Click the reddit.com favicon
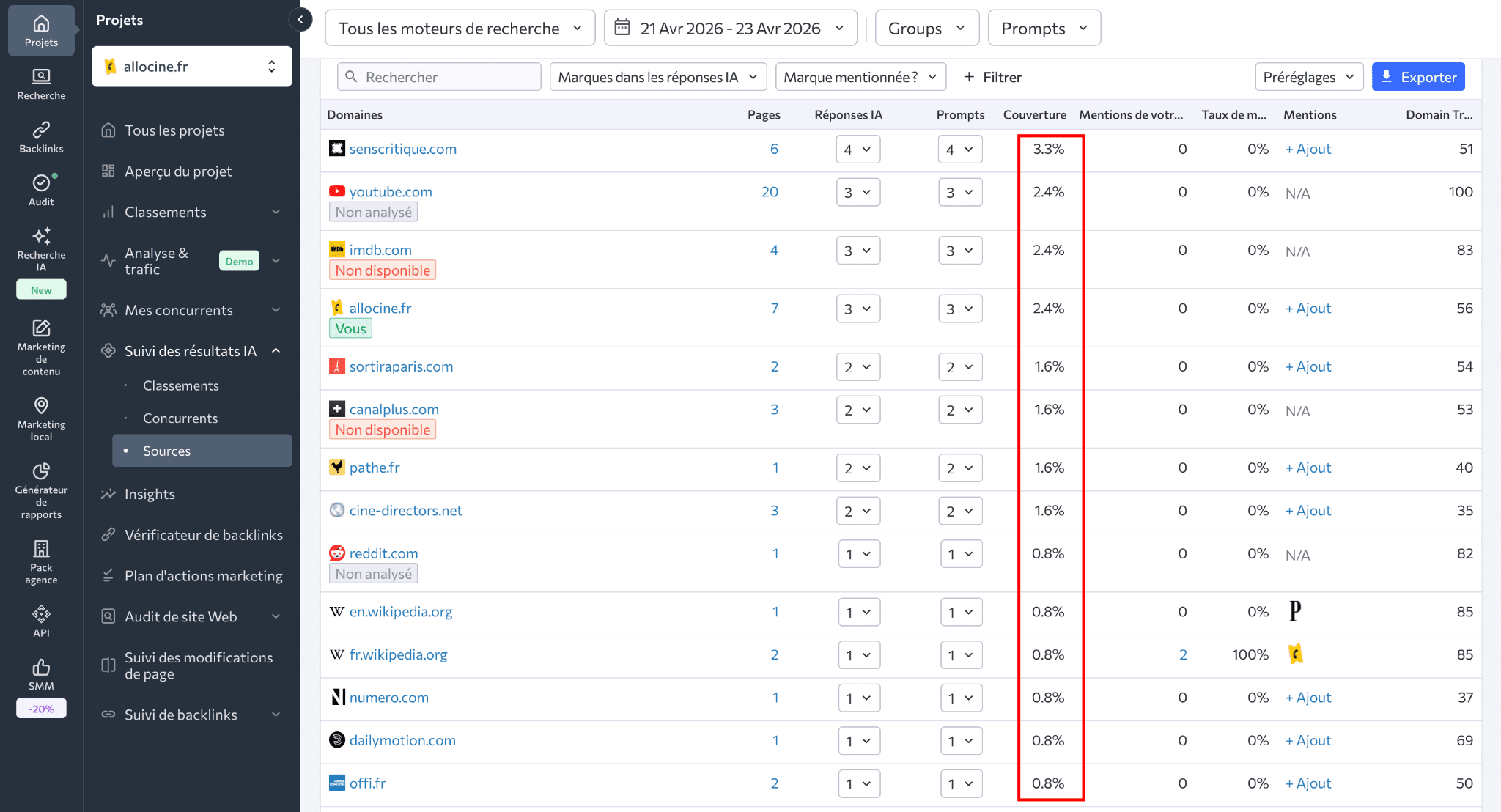The image size is (1501, 812). click(x=337, y=553)
